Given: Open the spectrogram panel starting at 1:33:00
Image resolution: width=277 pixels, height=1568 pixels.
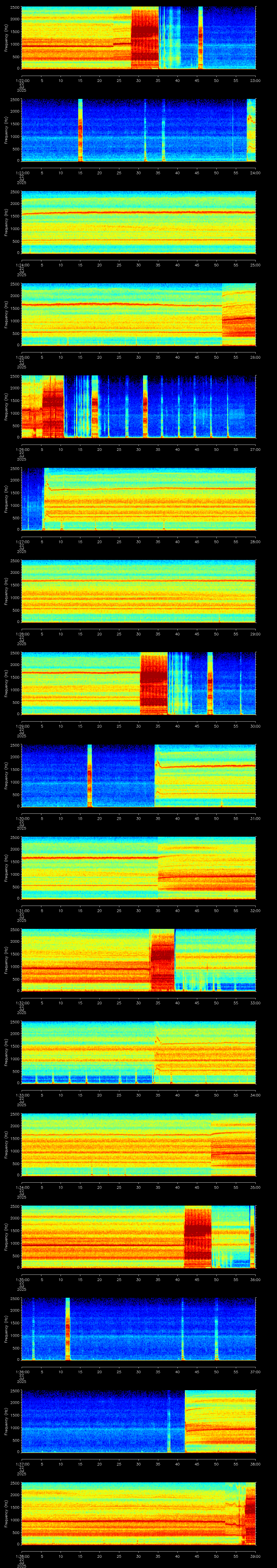Looking at the screenshot, I should point(138,1052).
